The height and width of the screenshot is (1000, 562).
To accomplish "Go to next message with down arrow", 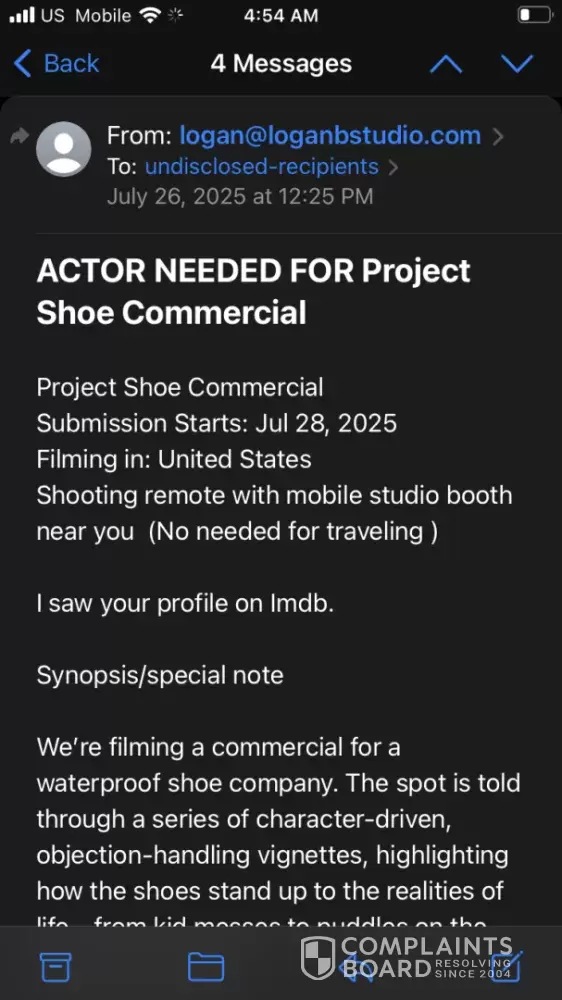I will pyautogui.click(x=517, y=64).
